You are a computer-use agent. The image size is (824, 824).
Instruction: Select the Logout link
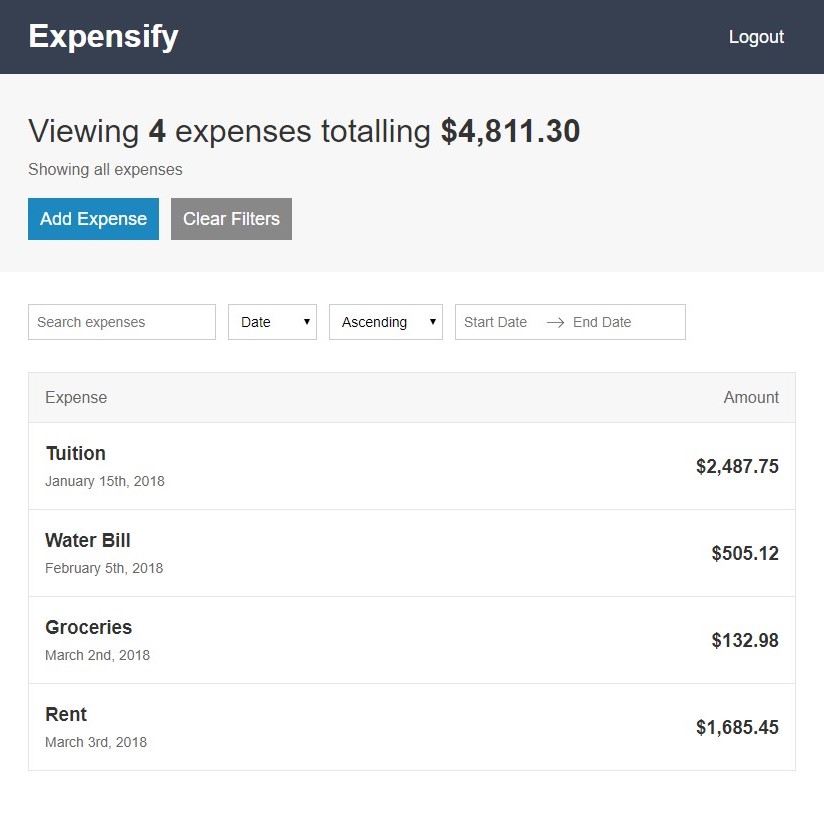click(x=756, y=37)
